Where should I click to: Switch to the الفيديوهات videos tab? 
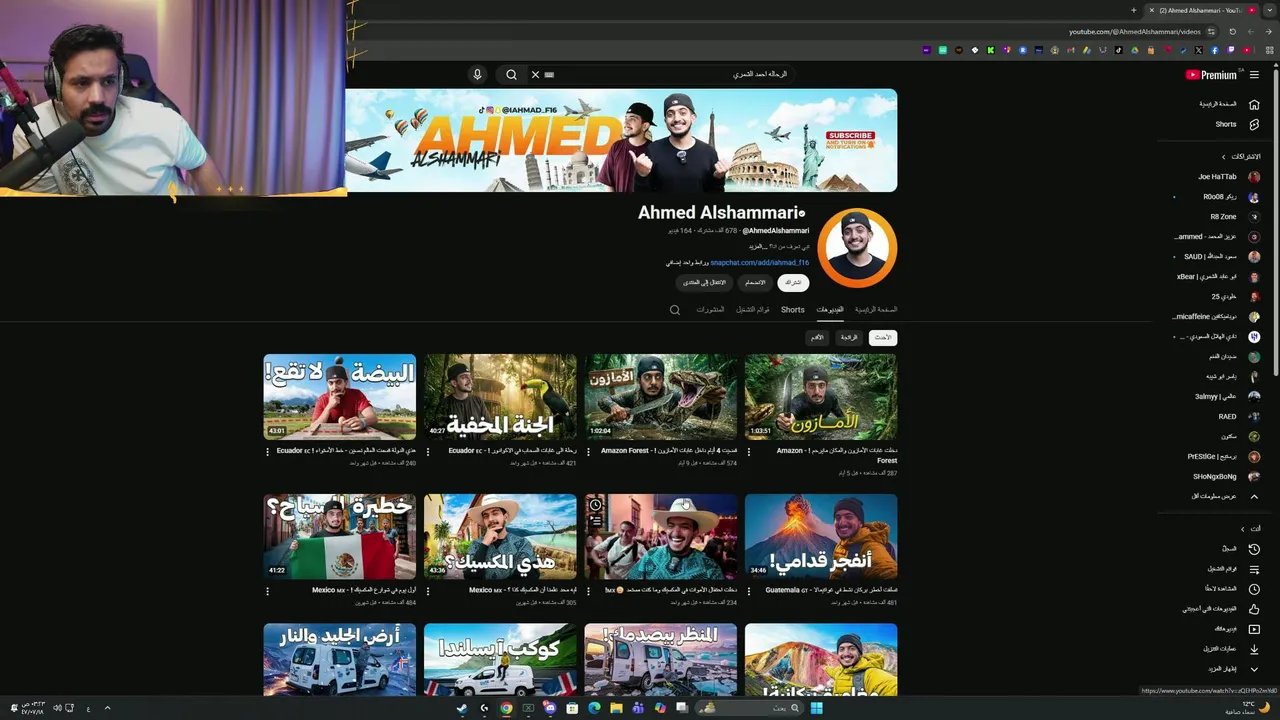[x=830, y=310]
